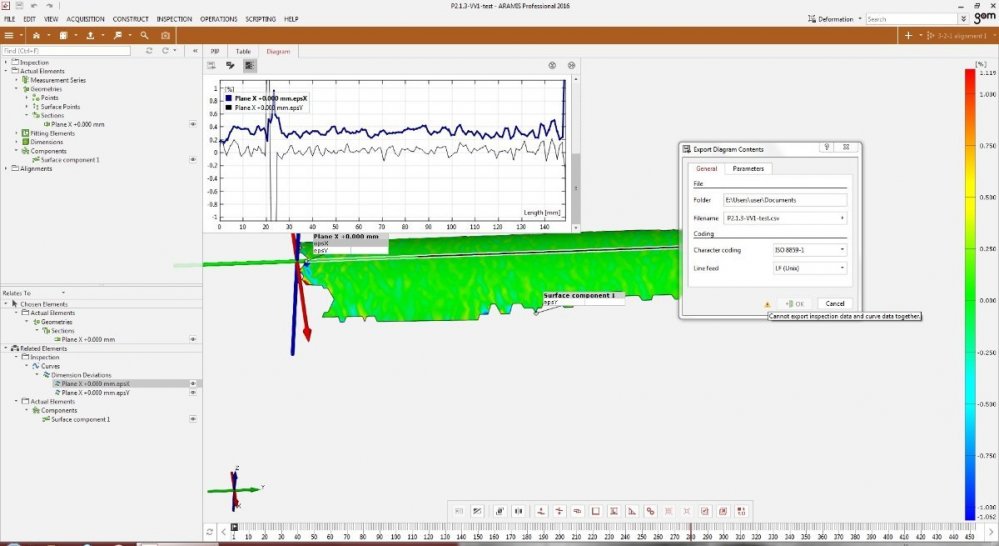Click the OK button in export dialog
This screenshot has height=546, width=999.
(x=793, y=303)
